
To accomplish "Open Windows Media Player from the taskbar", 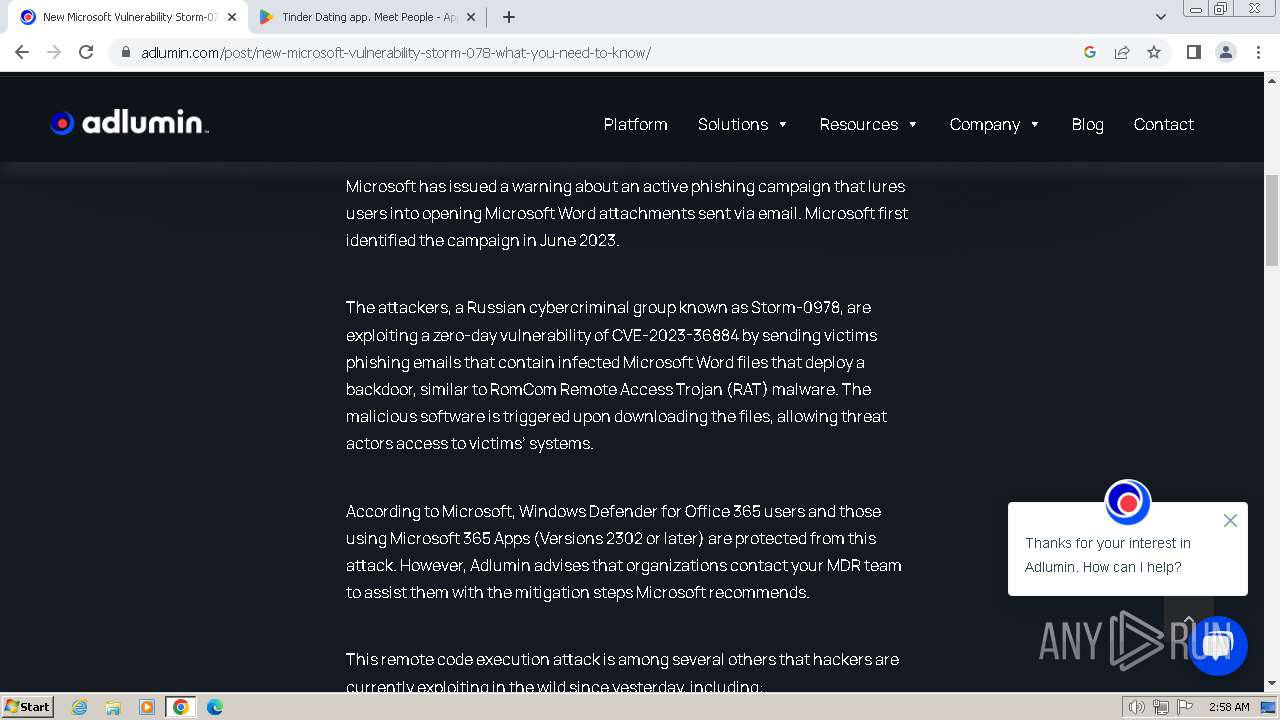I will click(147, 706).
